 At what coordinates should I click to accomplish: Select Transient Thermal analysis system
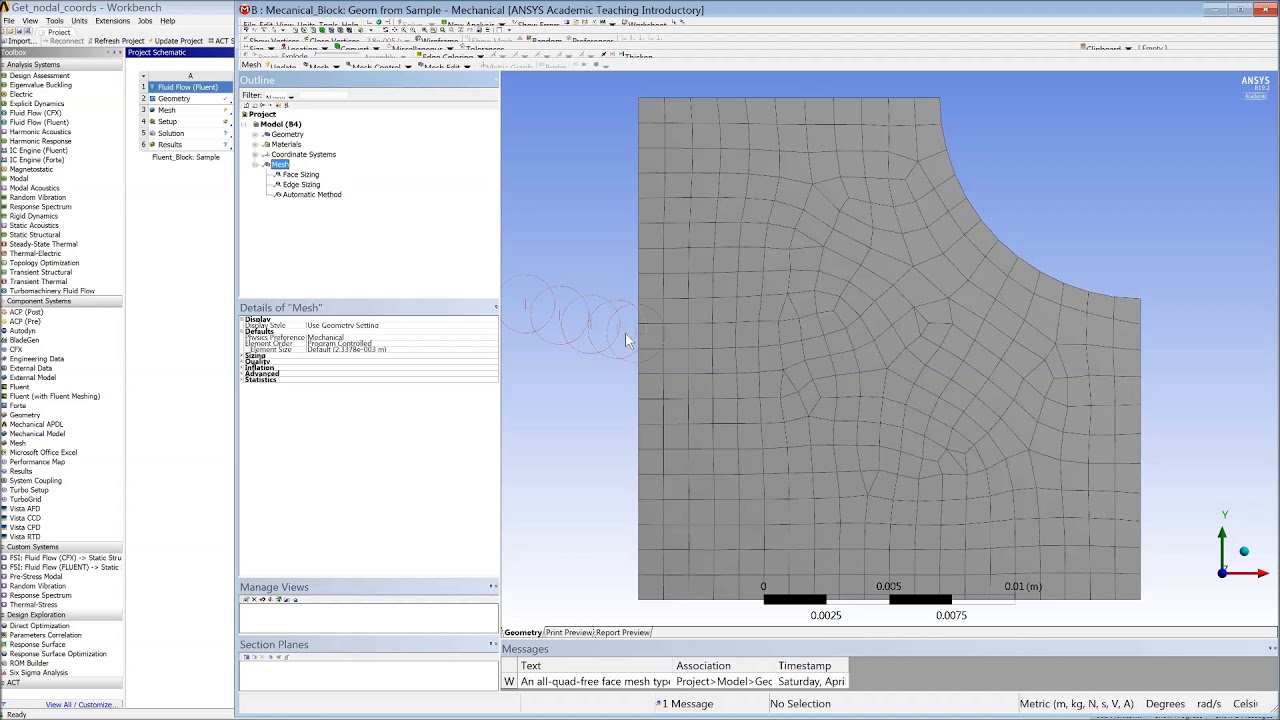click(38, 282)
